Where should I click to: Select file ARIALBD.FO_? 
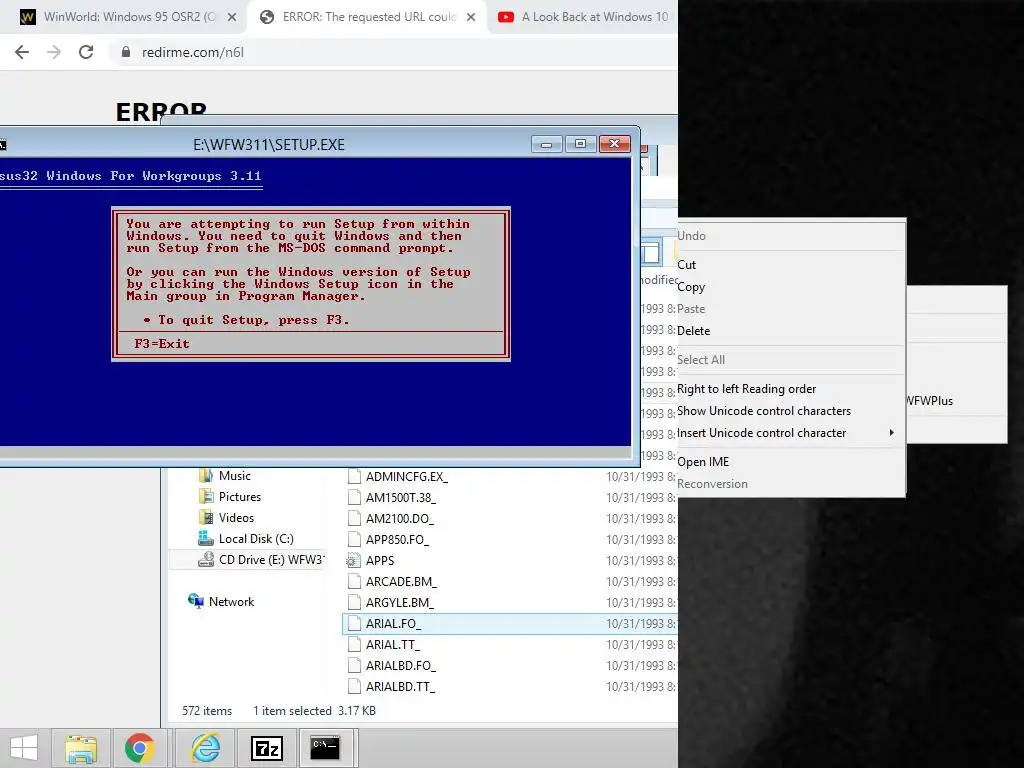400,665
